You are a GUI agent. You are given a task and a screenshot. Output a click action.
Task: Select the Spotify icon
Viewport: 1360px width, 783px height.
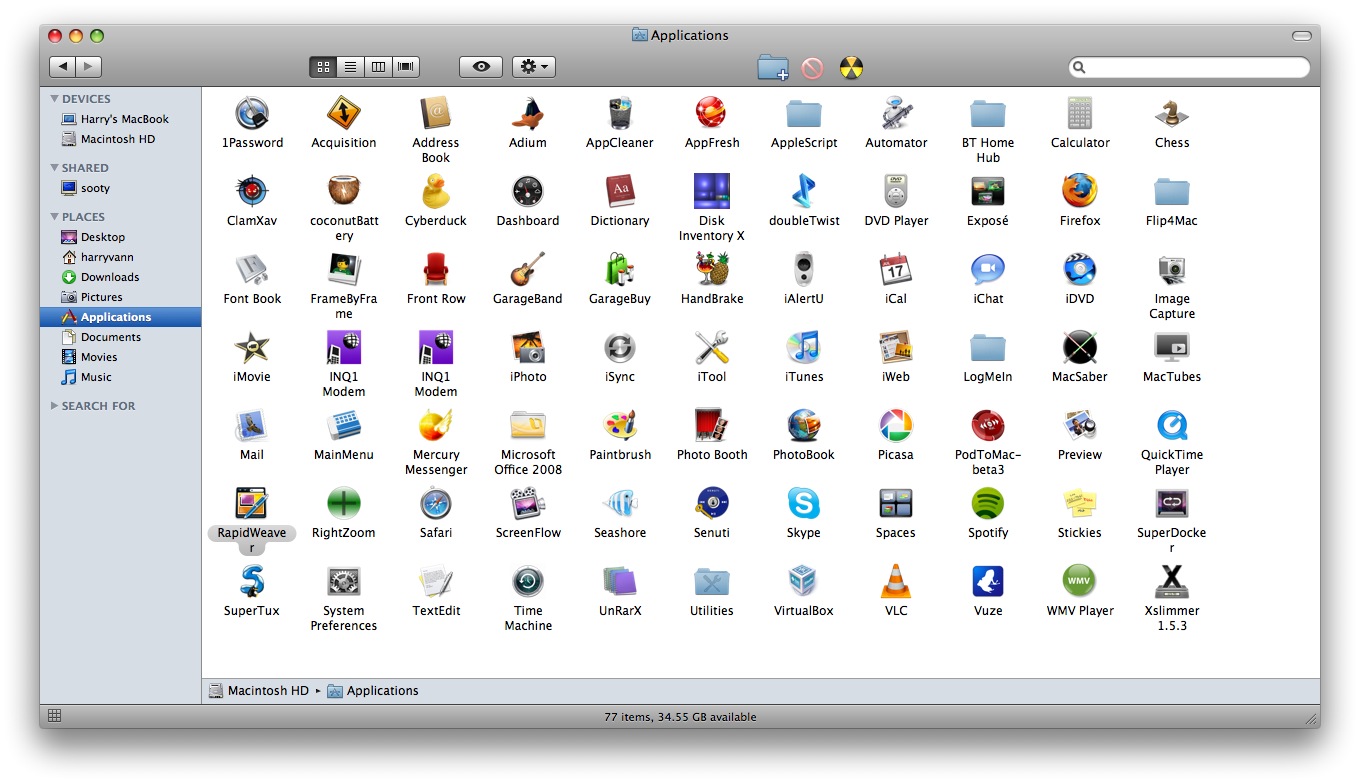(988, 503)
